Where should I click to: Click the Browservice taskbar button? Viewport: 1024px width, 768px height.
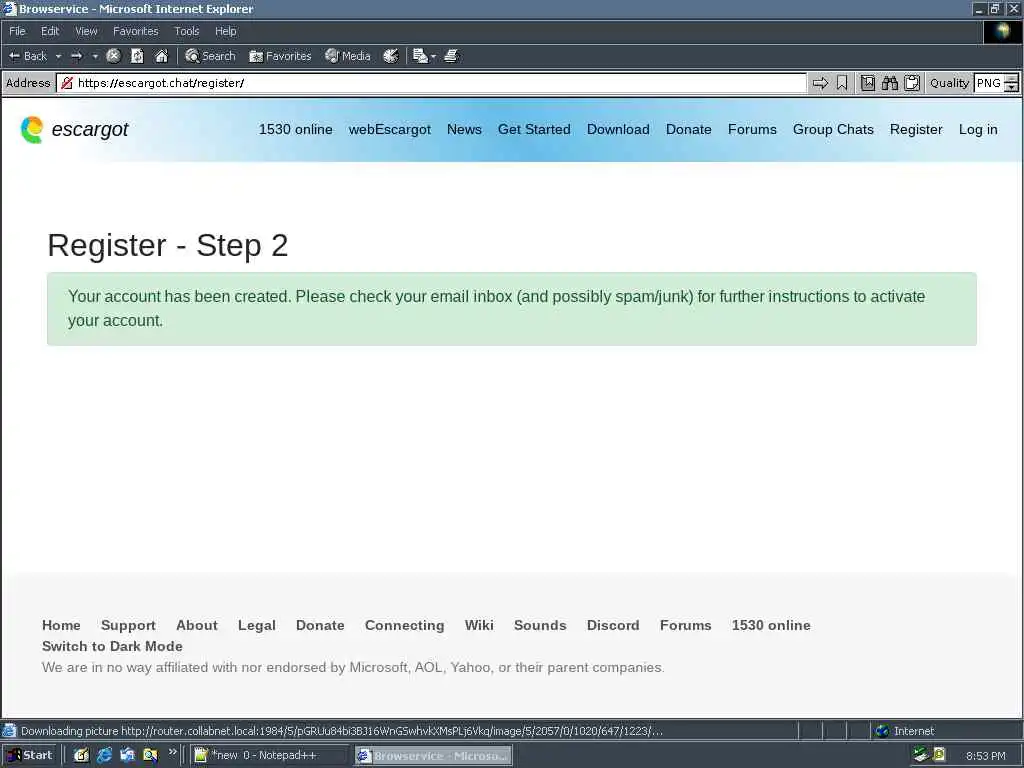[x=432, y=756]
